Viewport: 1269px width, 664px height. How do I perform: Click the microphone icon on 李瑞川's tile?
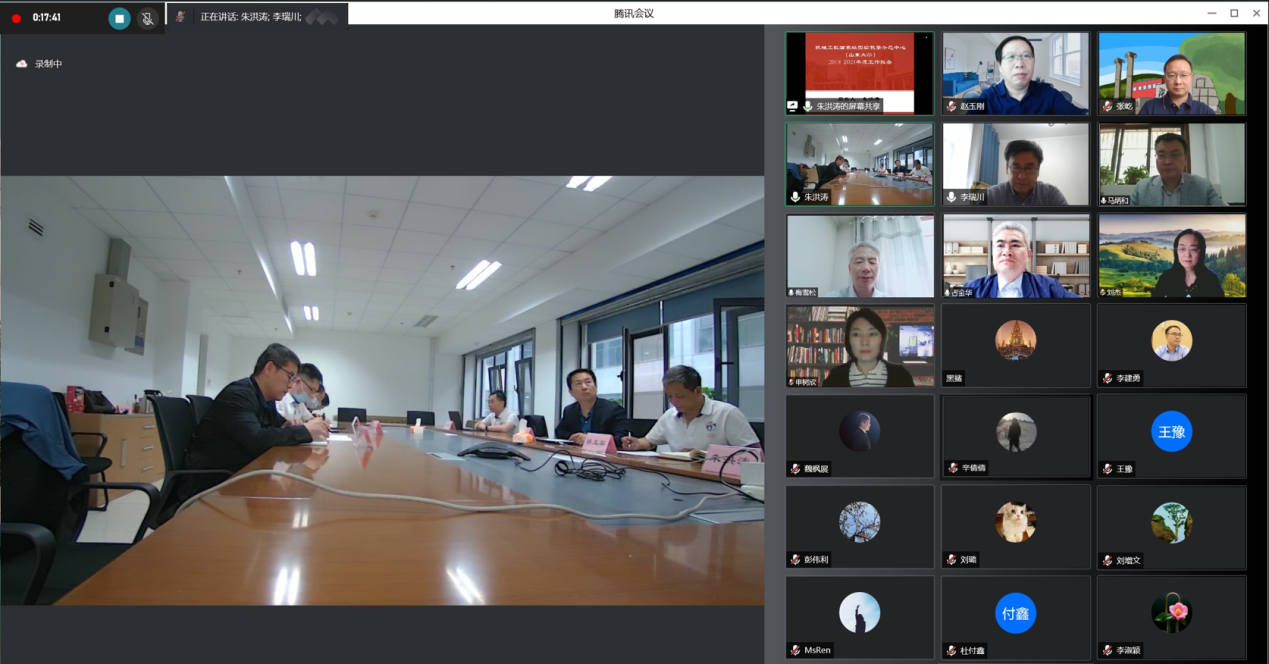point(951,198)
